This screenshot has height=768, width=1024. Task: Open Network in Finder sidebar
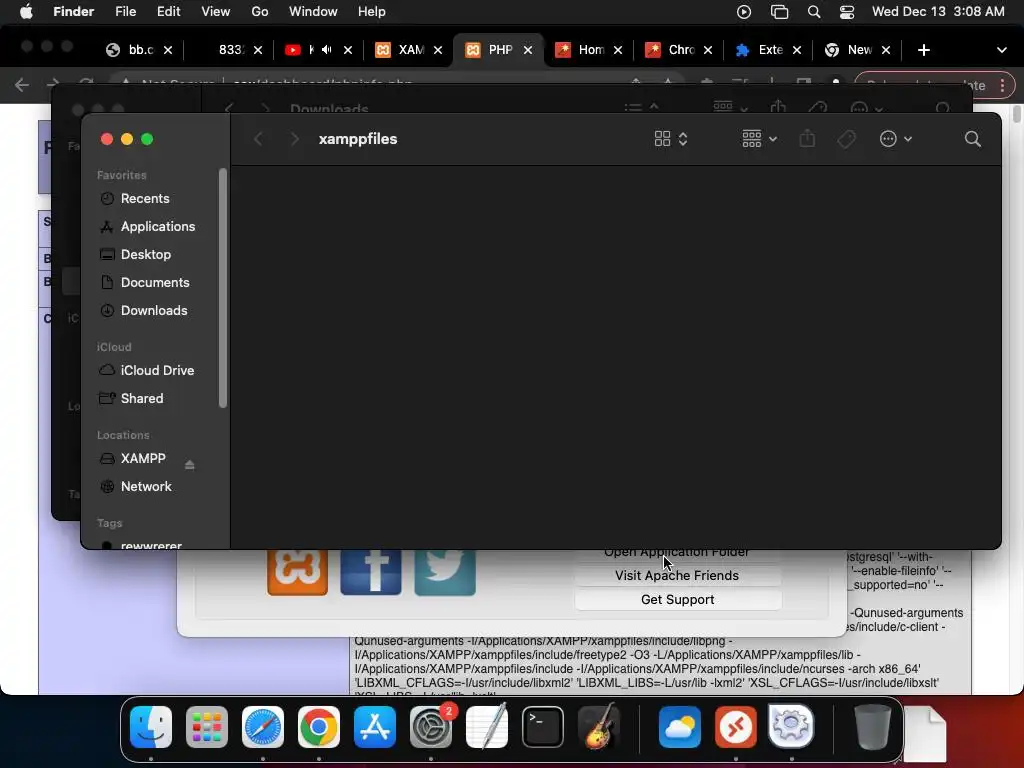pos(146,487)
